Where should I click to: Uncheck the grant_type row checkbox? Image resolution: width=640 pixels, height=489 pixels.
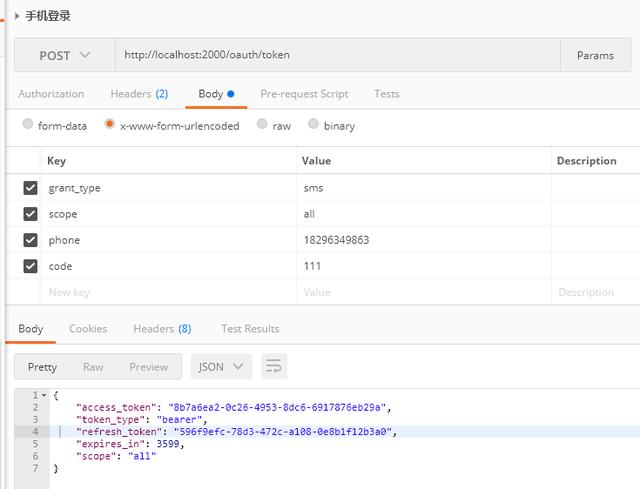pyautogui.click(x=30, y=188)
